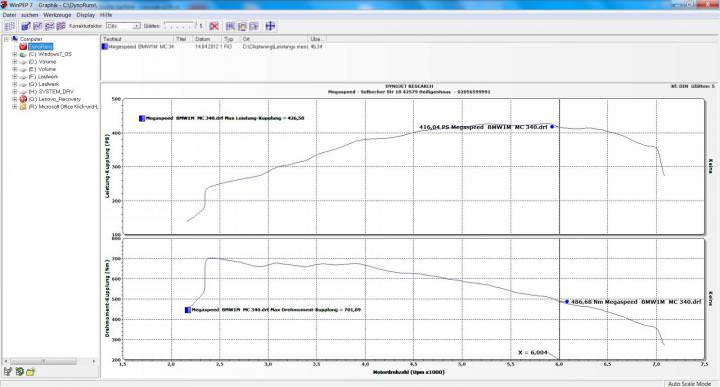The width and height of the screenshot is (720, 387).
Task: Sort by the Testlauf column header
Action: click(x=137, y=39)
